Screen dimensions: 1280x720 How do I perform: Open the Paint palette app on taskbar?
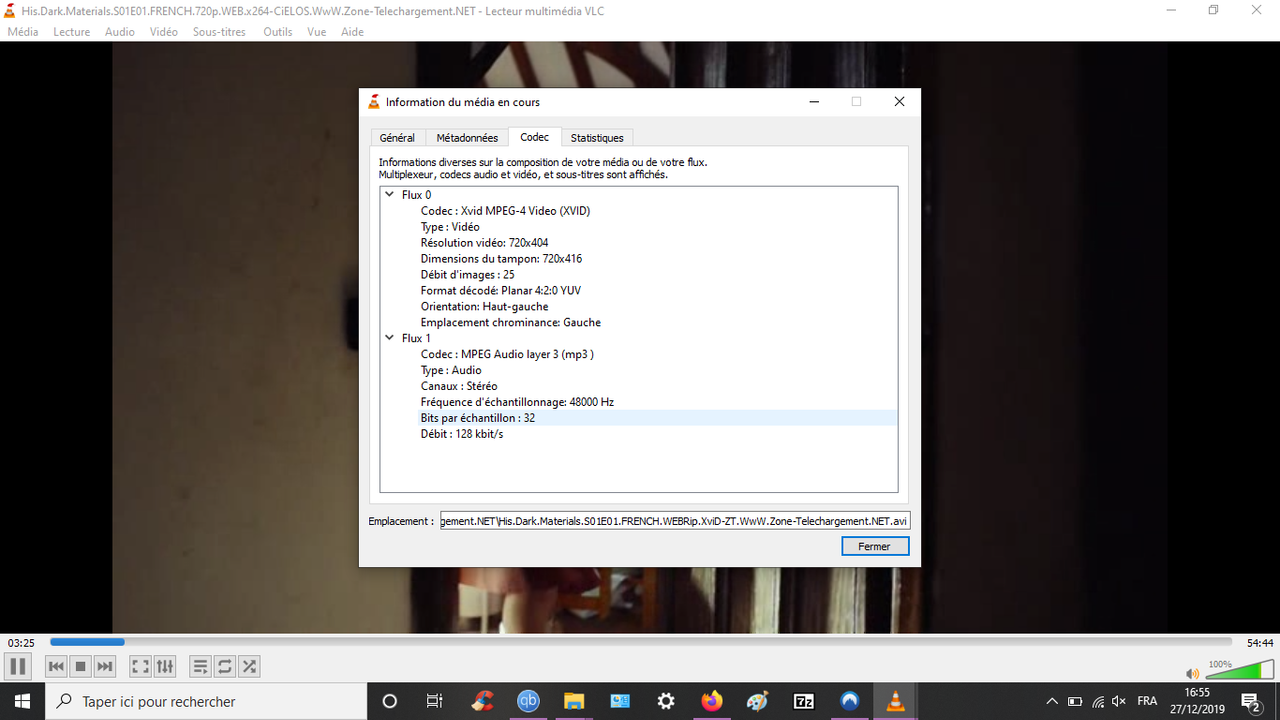758,701
